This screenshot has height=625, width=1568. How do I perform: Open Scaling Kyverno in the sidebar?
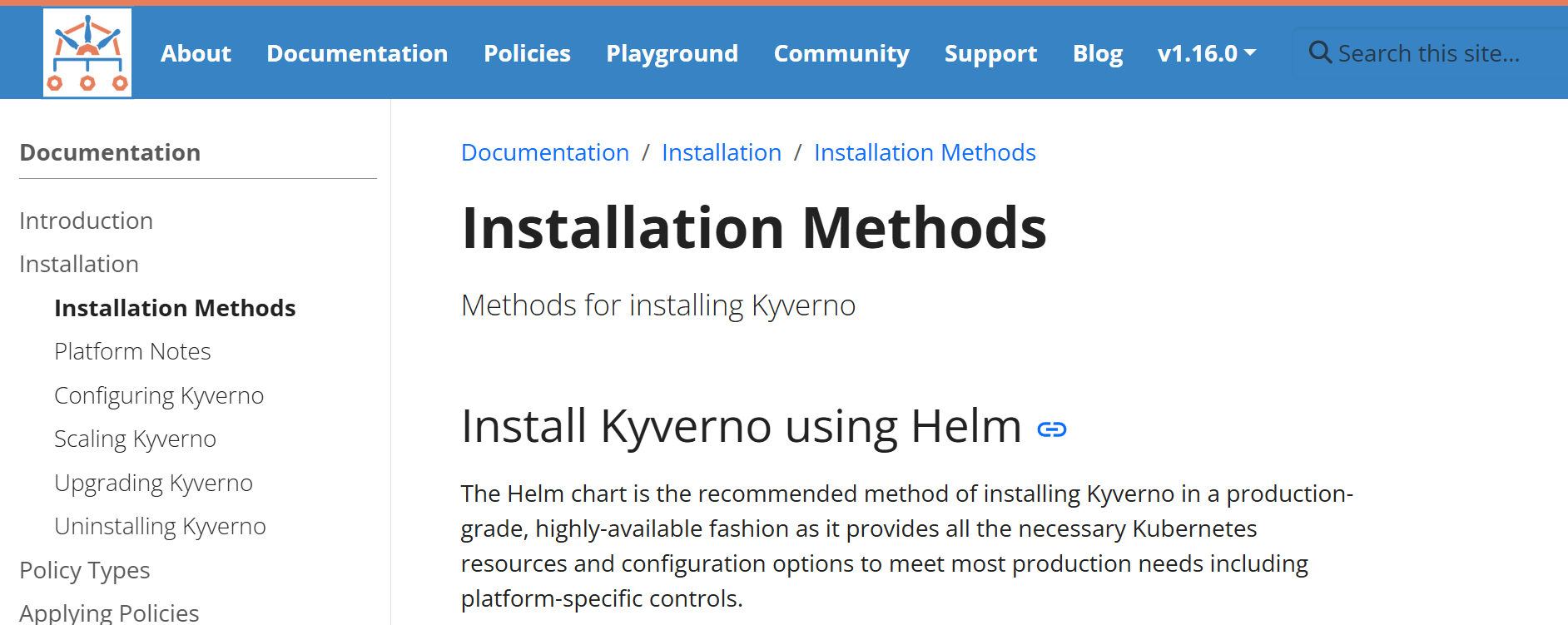135,439
